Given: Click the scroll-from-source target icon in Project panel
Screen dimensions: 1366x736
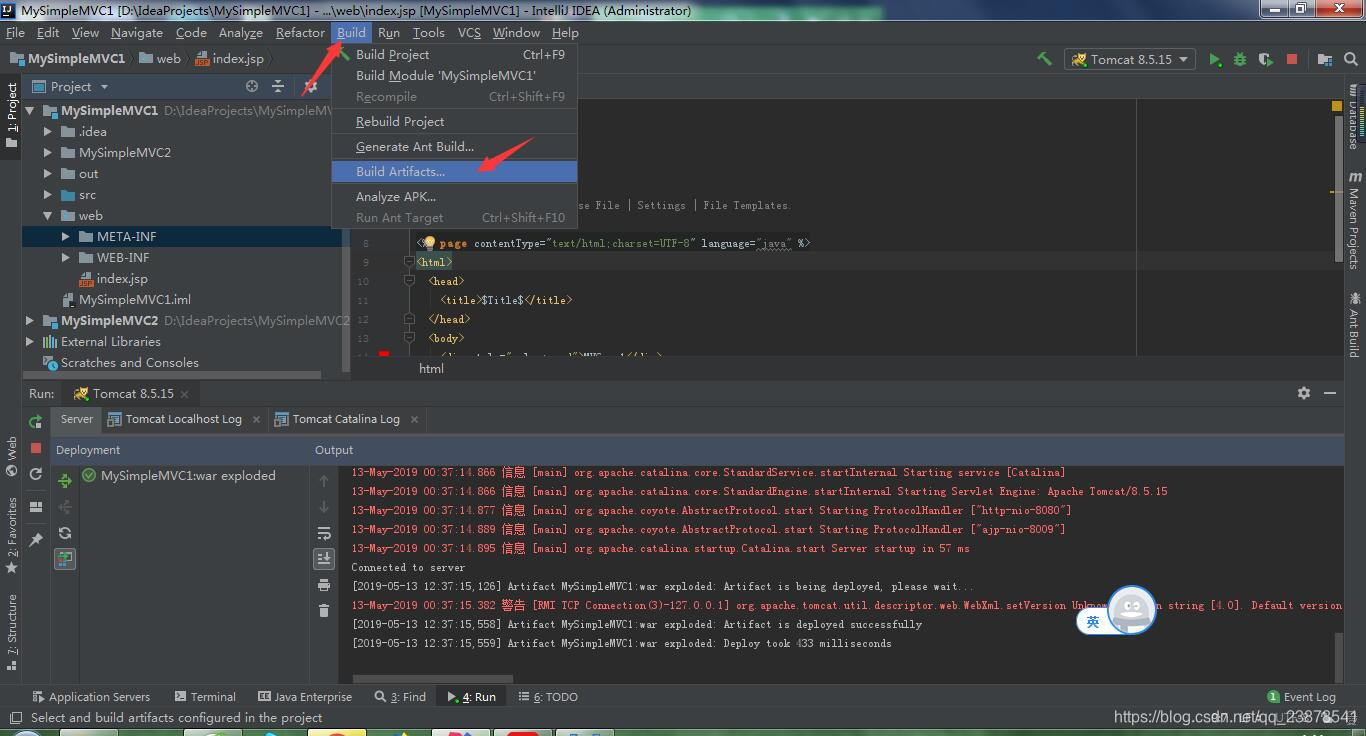Looking at the screenshot, I should [252, 86].
